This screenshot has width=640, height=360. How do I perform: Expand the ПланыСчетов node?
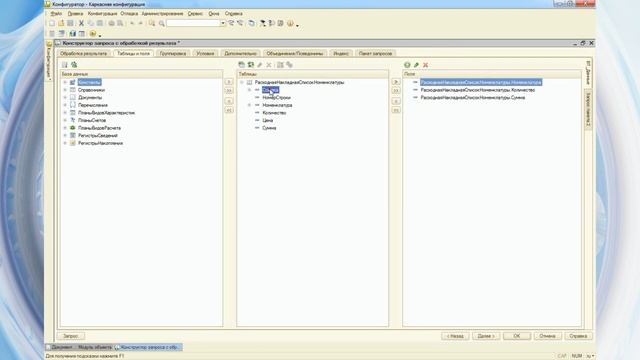pyautogui.click(x=65, y=120)
